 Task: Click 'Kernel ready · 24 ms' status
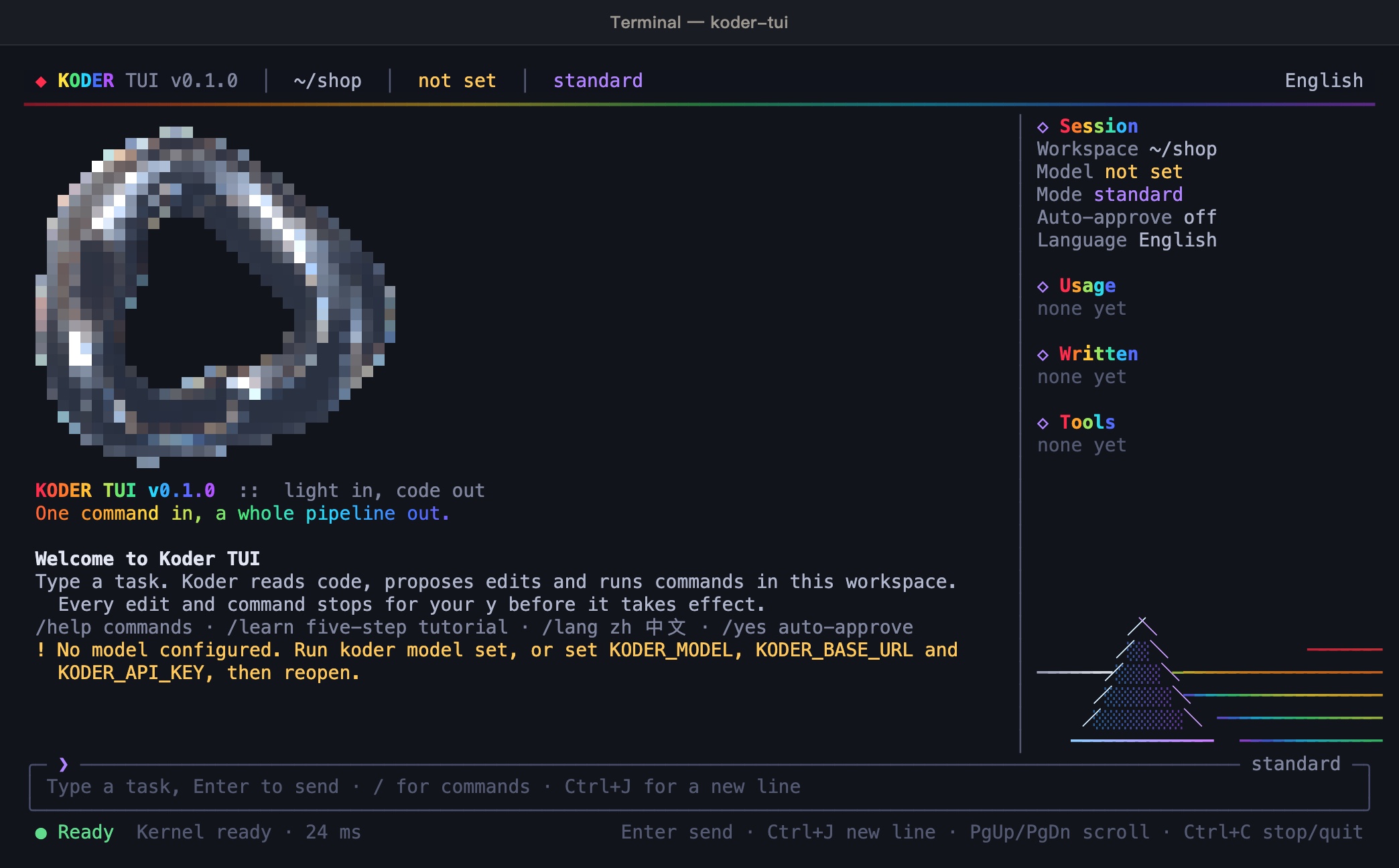249,833
